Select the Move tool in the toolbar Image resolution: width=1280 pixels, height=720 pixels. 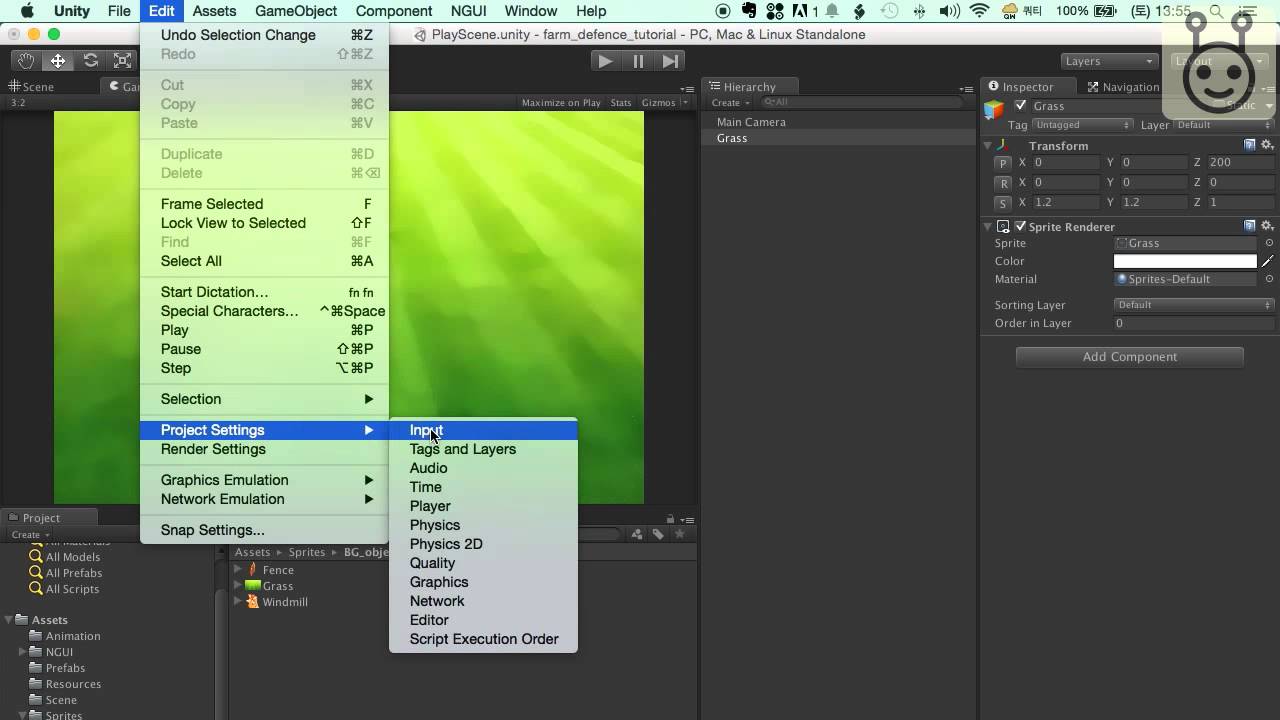pyautogui.click(x=58, y=61)
